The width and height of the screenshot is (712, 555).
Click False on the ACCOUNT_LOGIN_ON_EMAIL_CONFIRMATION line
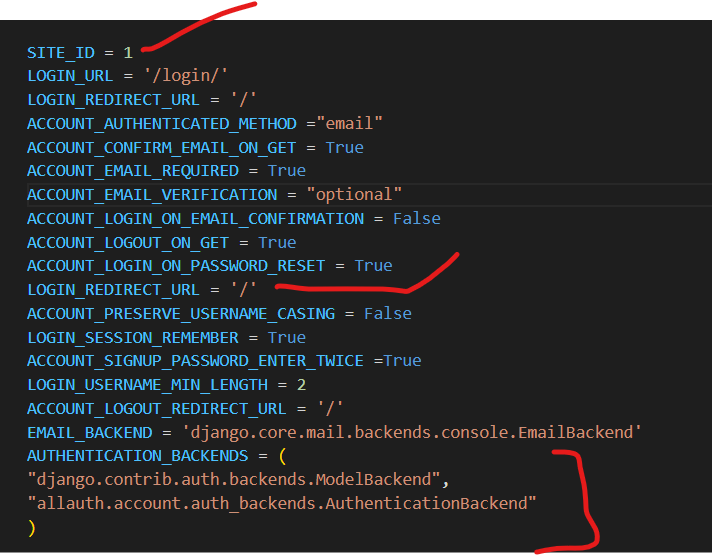pos(417,219)
